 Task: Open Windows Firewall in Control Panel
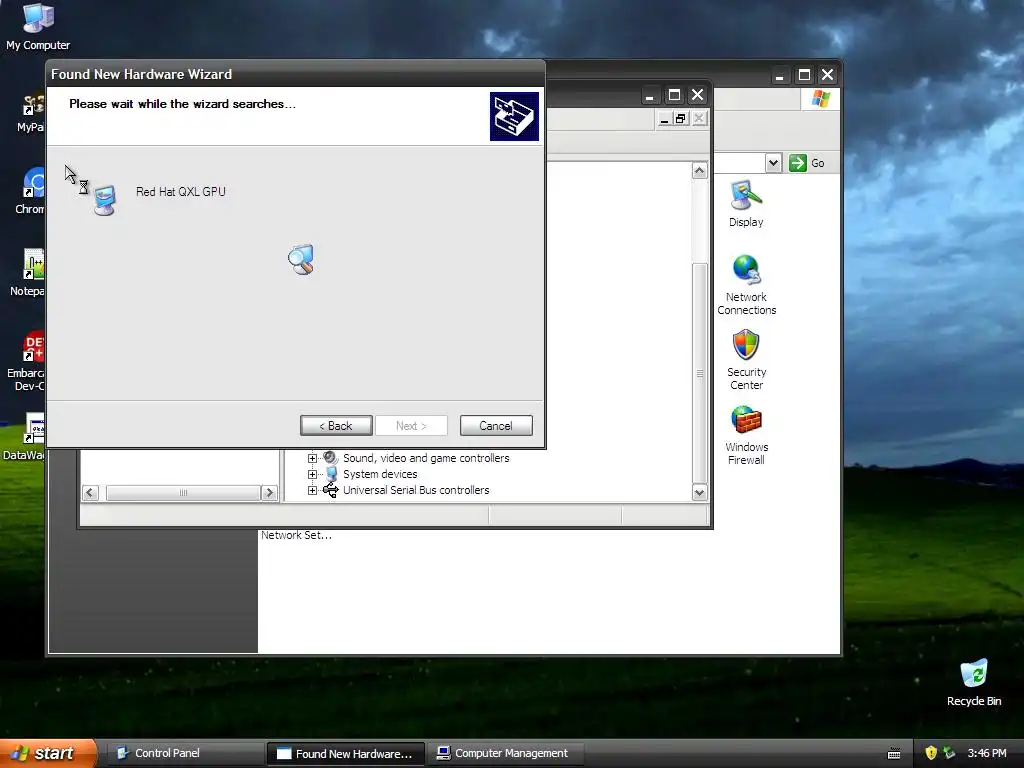point(746,436)
